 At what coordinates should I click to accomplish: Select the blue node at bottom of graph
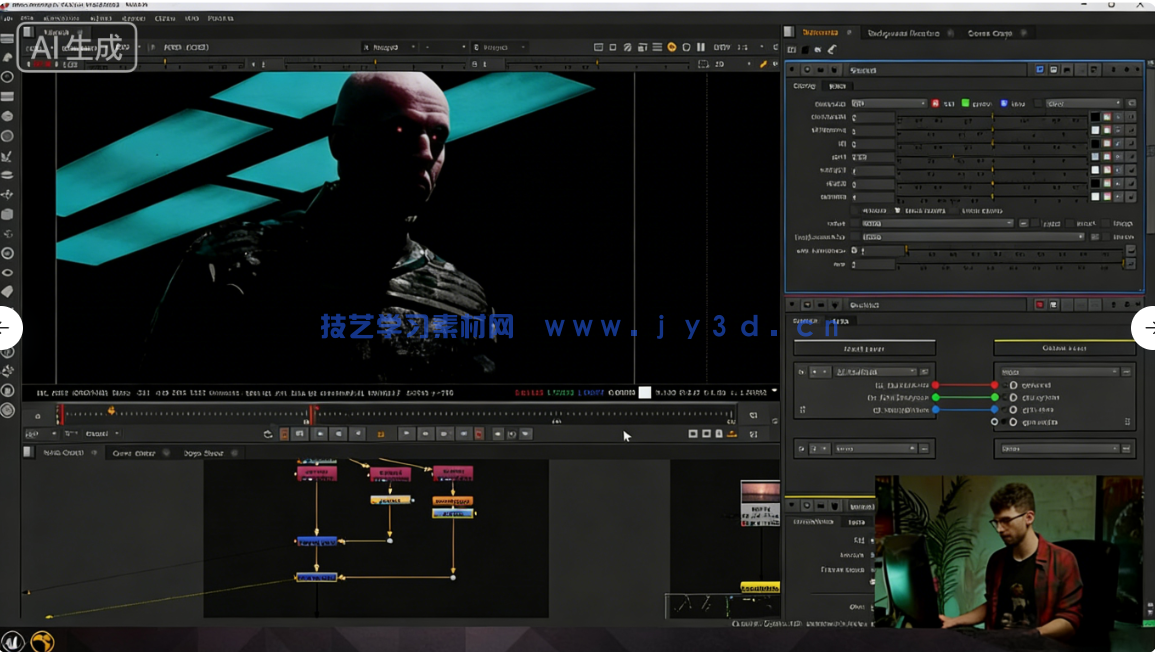click(316, 577)
